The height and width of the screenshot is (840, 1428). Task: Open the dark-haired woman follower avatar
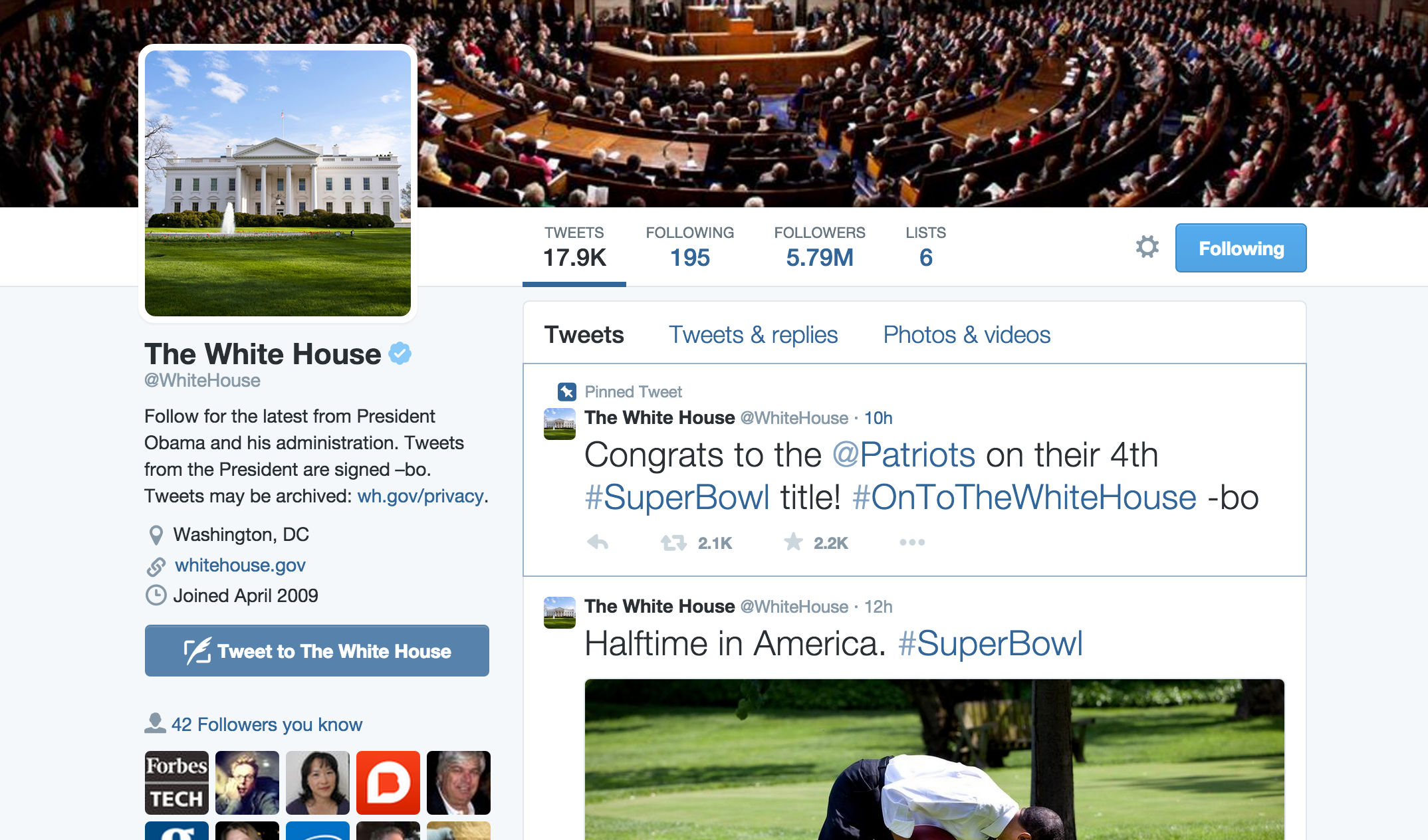pos(318,783)
